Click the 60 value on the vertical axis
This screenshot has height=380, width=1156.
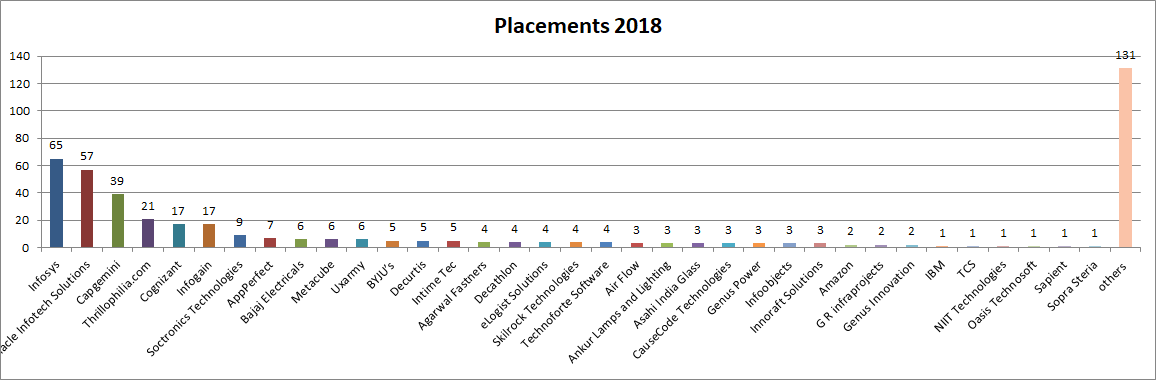24,165
